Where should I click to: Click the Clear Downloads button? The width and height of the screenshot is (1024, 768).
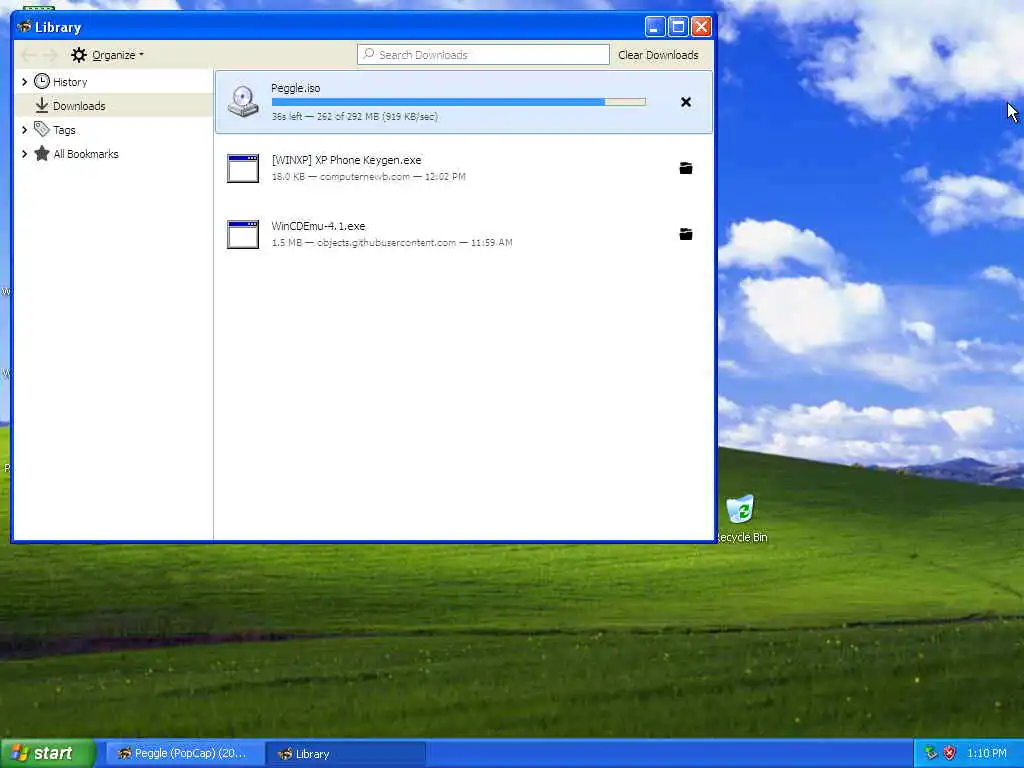(x=658, y=55)
